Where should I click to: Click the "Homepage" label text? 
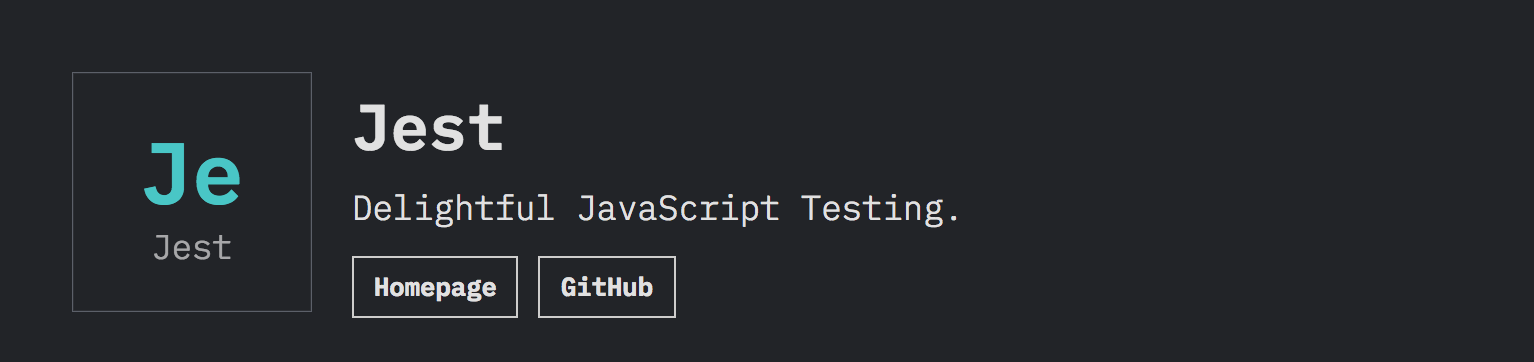(x=435, y=288)
